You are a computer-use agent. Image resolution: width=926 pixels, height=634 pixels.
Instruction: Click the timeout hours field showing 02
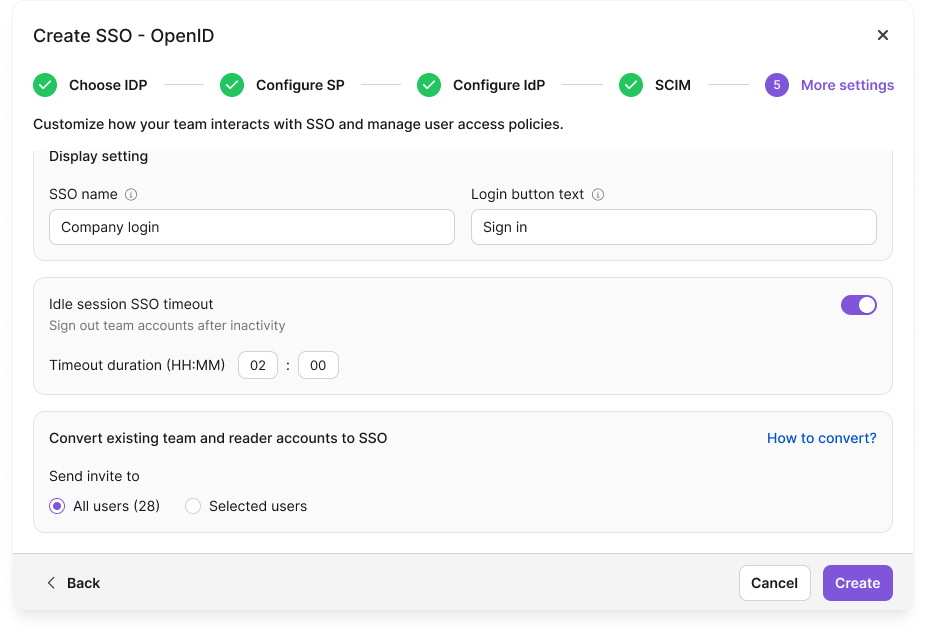257,365
